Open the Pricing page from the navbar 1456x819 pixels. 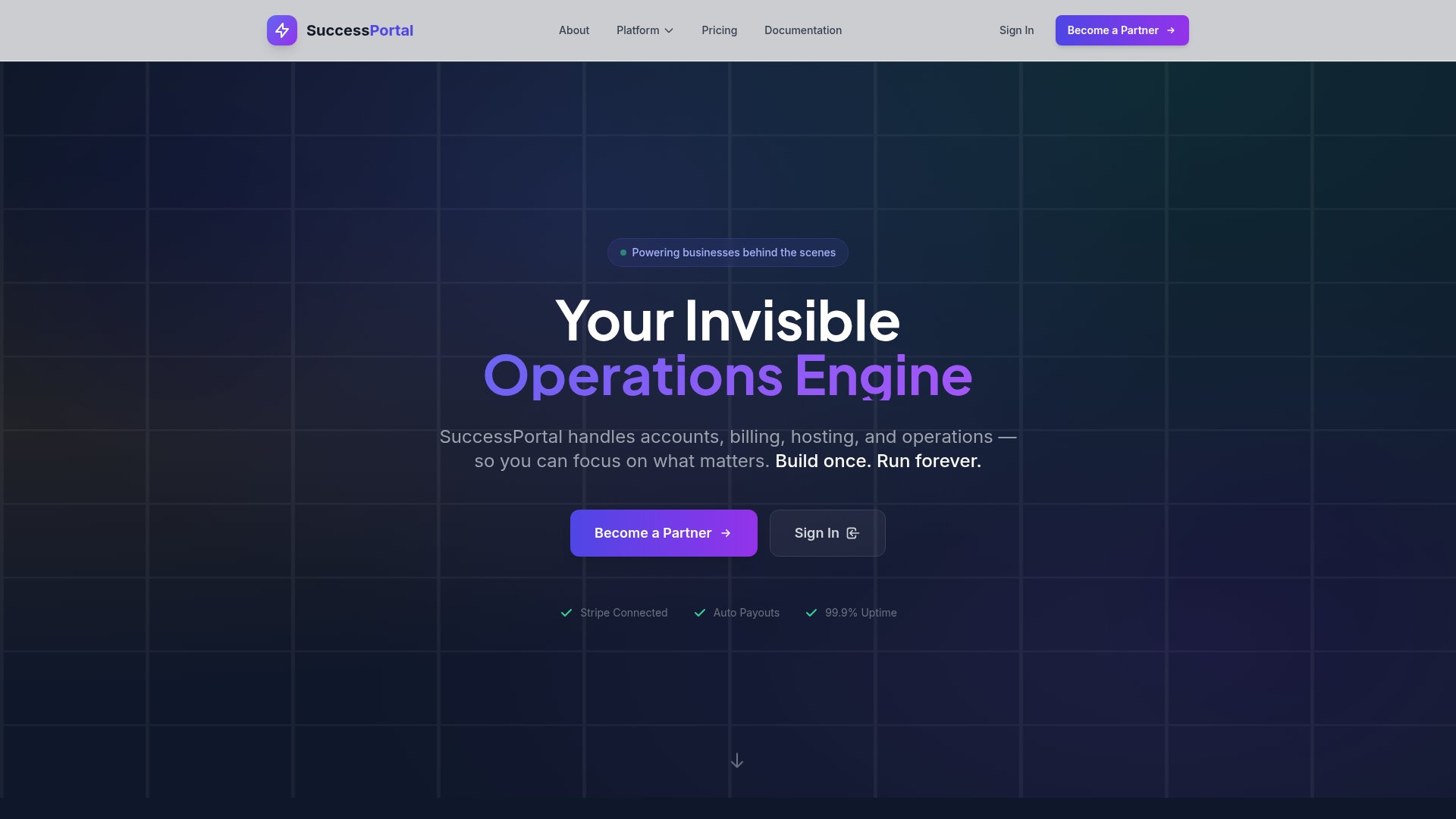[x=719, y=30]
